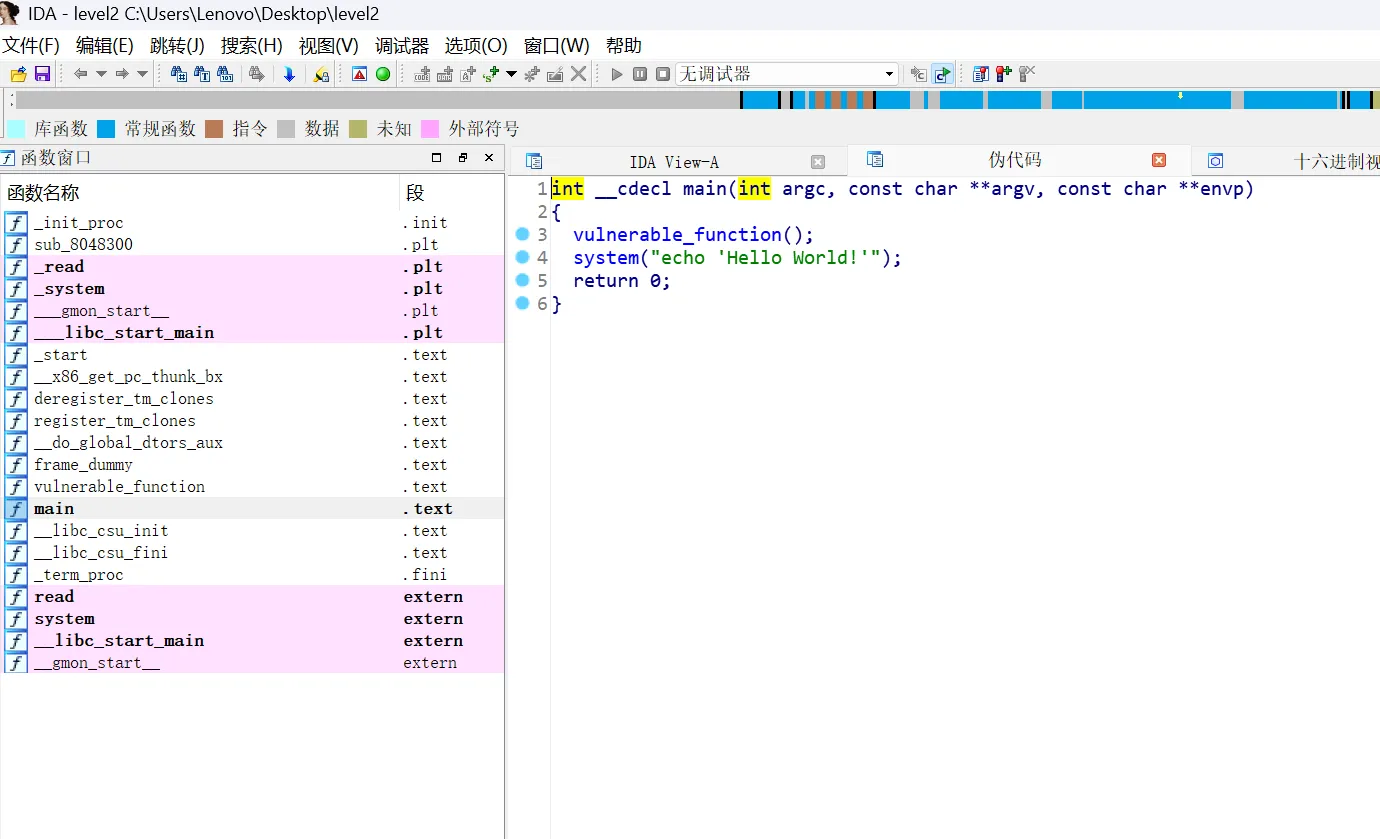Open the 无调试器 debugger selection dropdown
Screen dimensions: 1380x839
tap(787, 74)
